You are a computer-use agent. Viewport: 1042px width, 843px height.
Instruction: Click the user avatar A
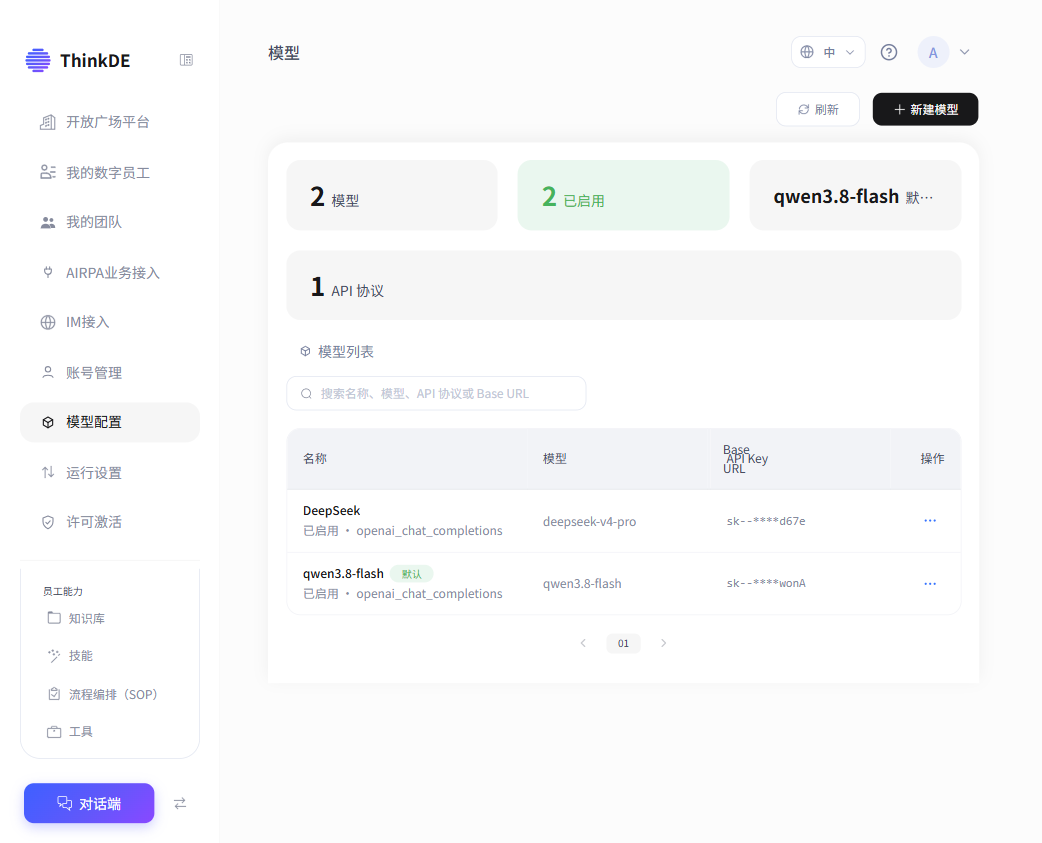tap(933, 52)
